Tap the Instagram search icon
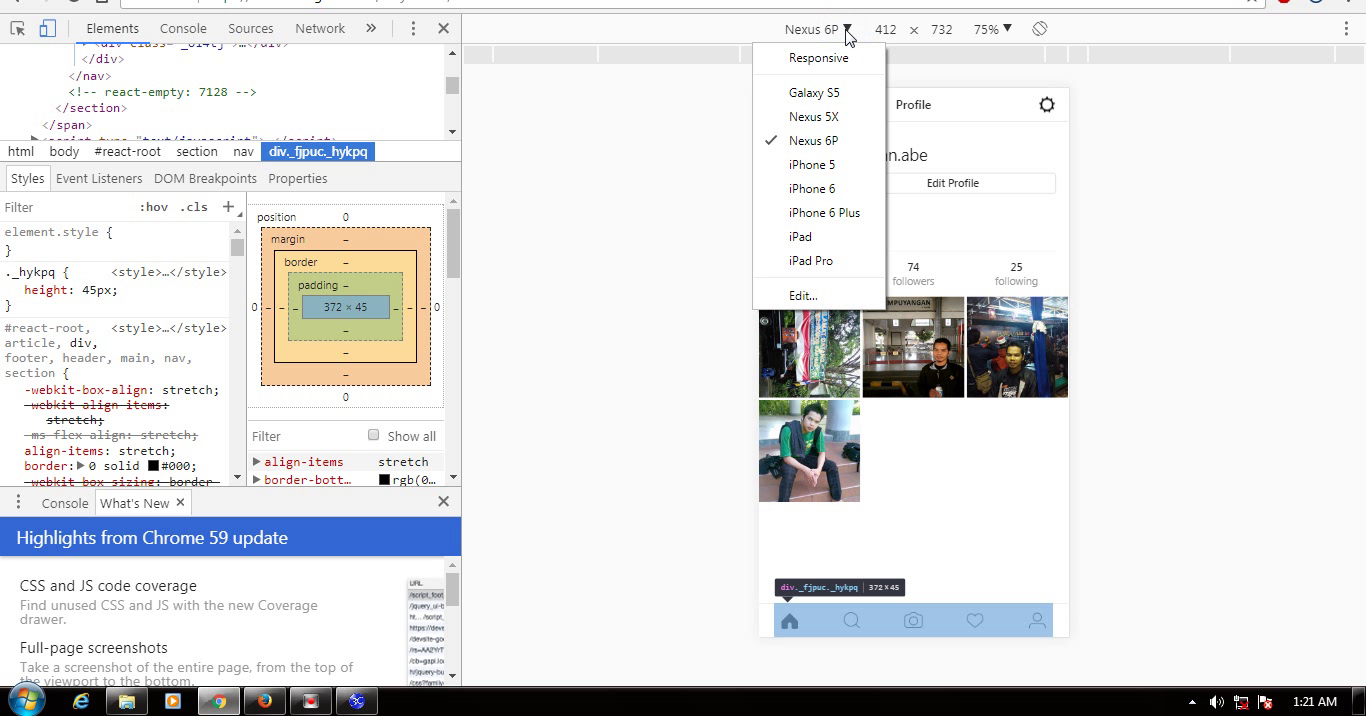Screen dimensions: 1366x716 851,621
